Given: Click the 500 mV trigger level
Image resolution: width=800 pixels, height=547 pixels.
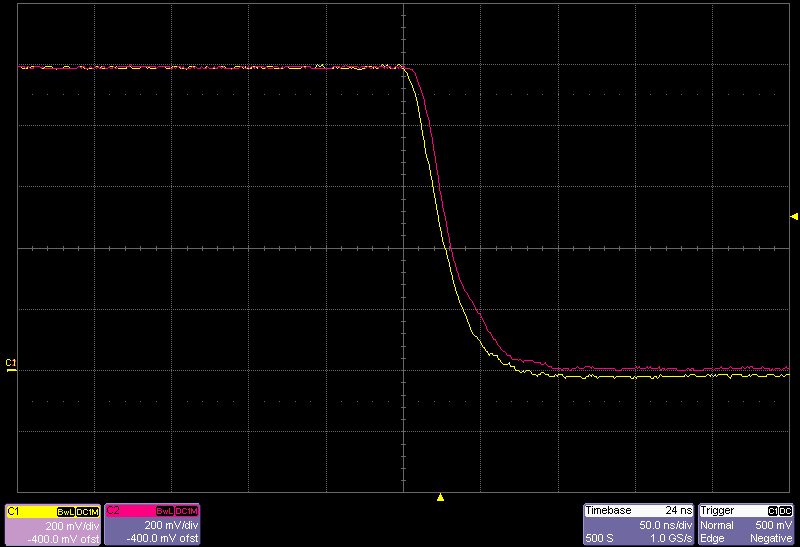Looking at the screenshot, I should (774, 525).
